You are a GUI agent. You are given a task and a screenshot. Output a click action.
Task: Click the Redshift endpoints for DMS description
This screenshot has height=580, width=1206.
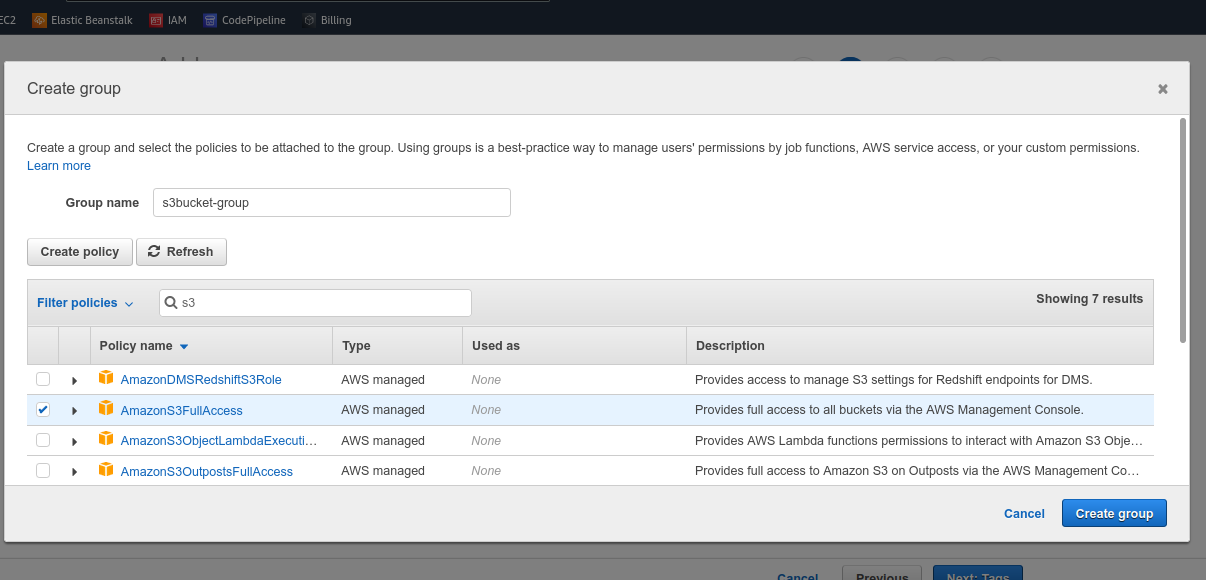coord(894,380)
